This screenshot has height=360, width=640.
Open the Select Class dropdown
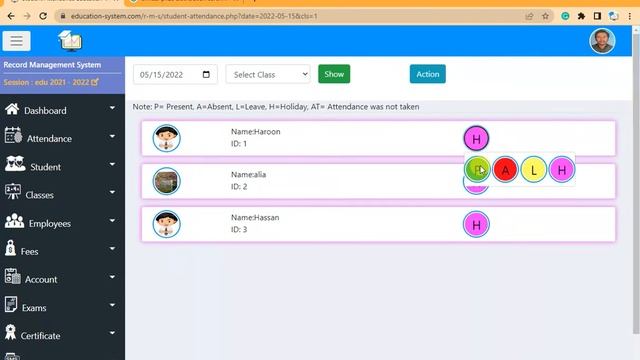click(x=268, y=74)
